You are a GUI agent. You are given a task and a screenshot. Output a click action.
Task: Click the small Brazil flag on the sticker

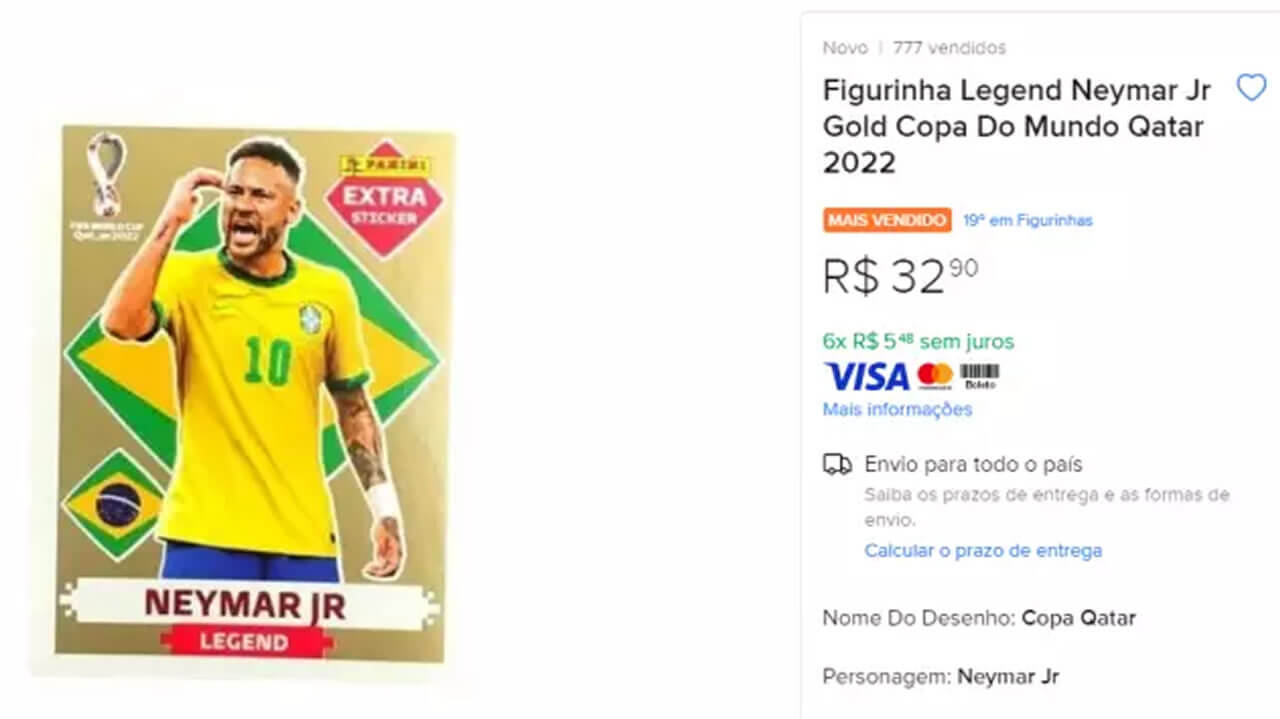click(x=117, y=503)
